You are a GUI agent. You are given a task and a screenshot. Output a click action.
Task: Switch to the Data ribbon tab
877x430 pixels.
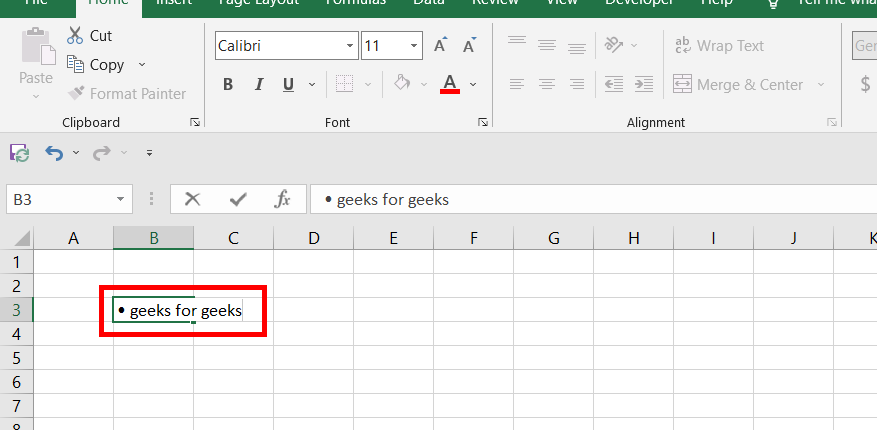(429, 4)
